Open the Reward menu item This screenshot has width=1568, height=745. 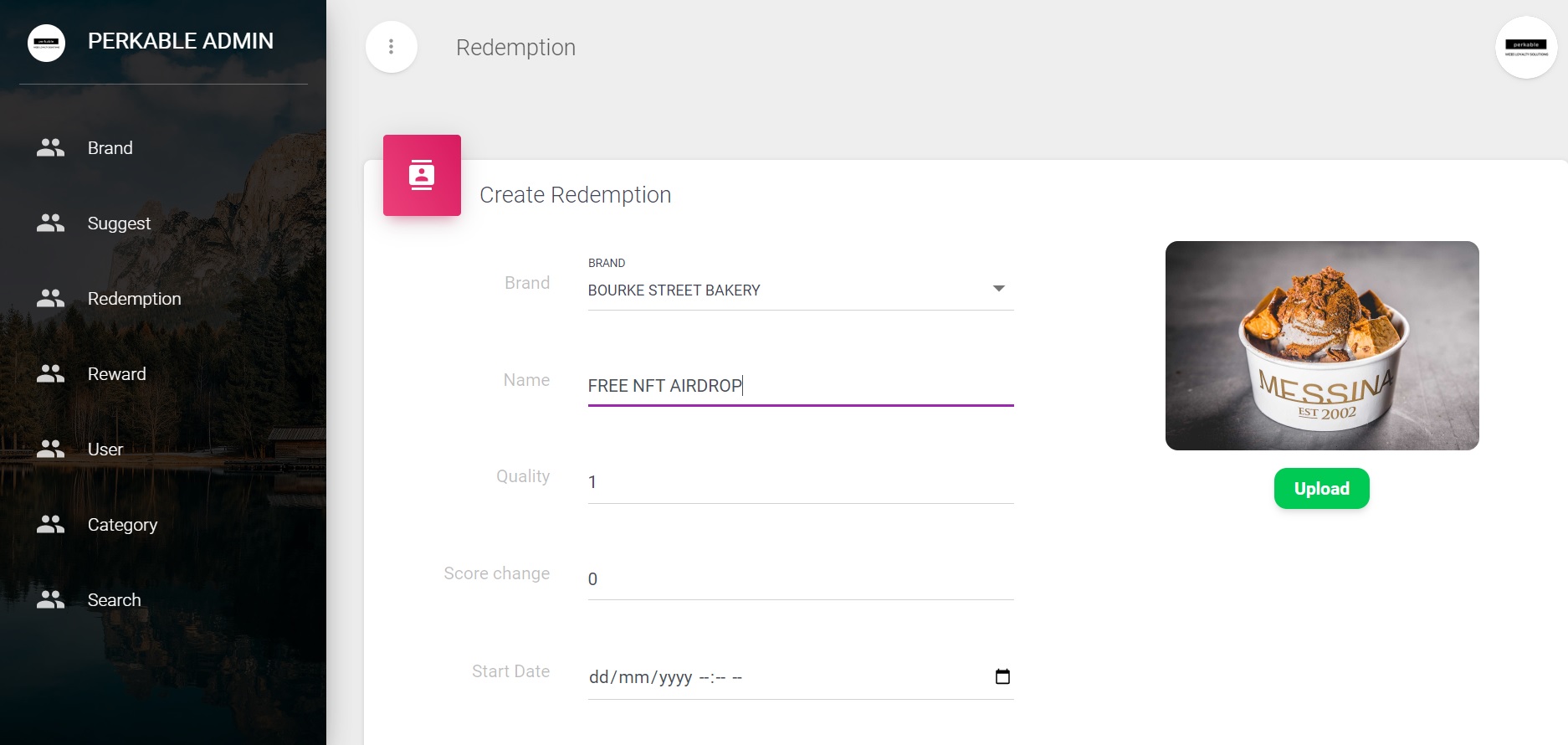pyautogui.click(x=117, y=374)
